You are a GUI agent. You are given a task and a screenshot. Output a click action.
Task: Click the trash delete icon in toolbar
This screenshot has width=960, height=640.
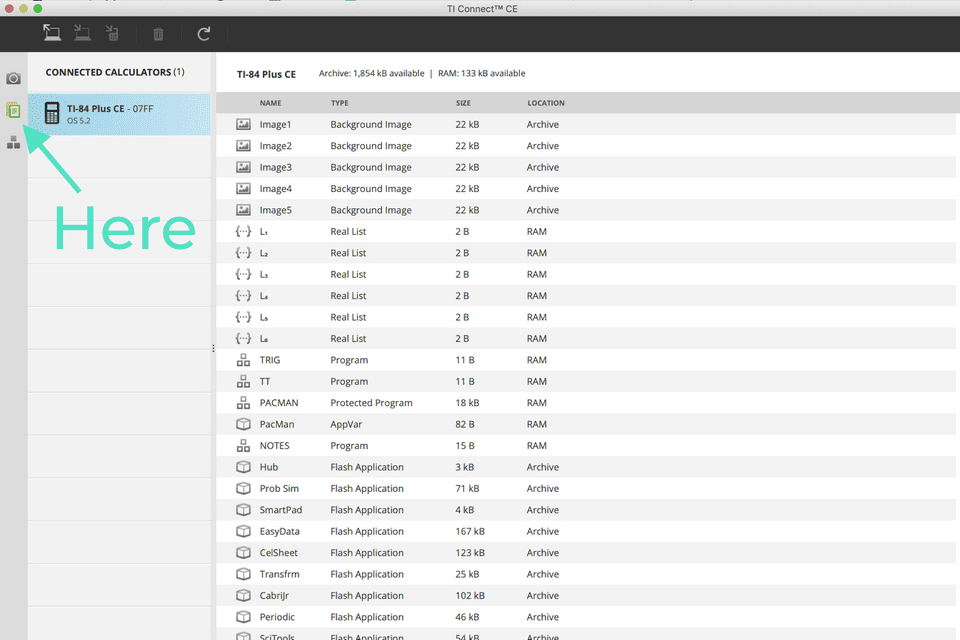pos(158,34)
